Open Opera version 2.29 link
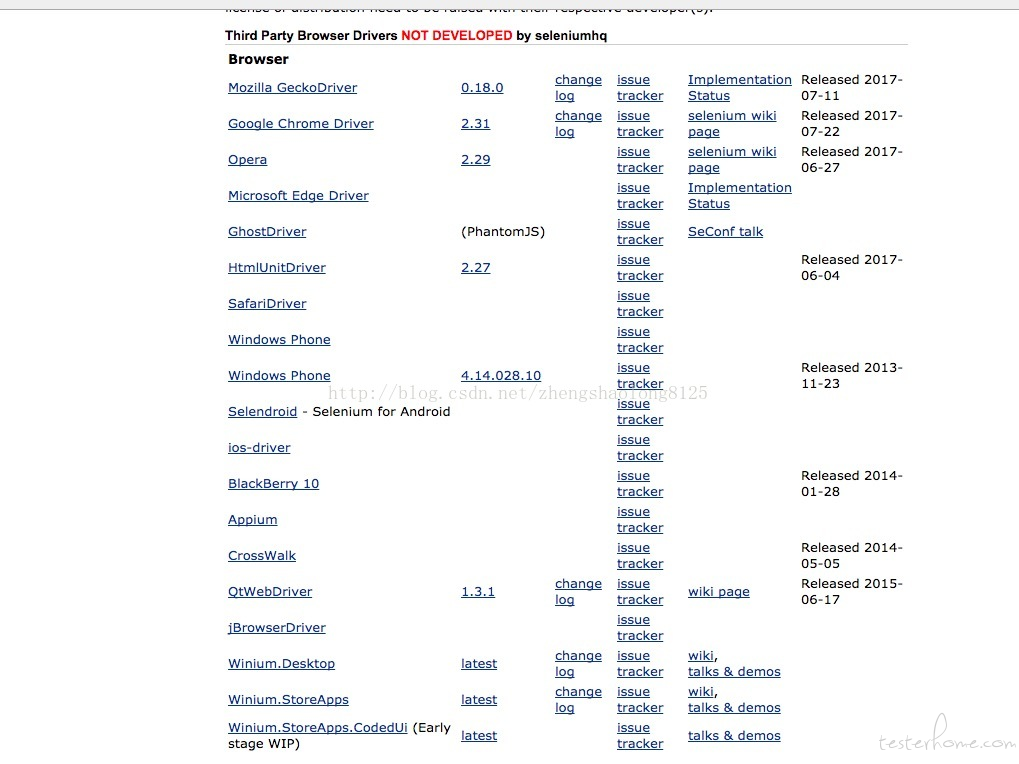Viewport: 1019px width, 764px height. [x=476, y=160]
